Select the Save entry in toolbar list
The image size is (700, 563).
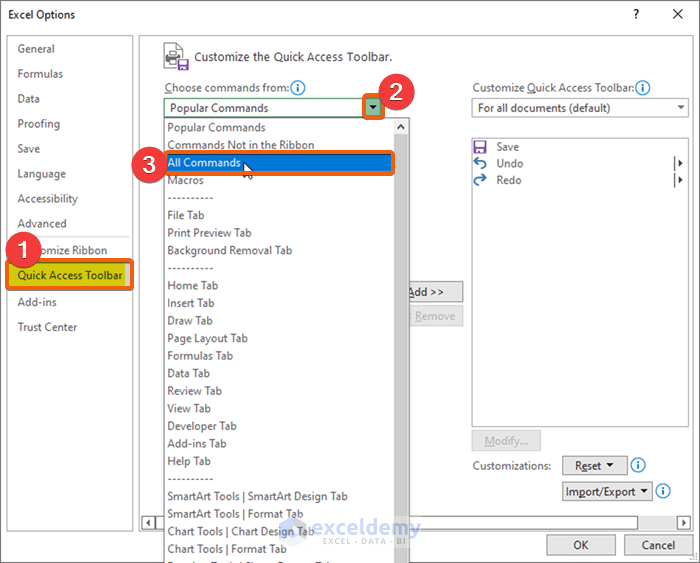click(x=580, y=147)
